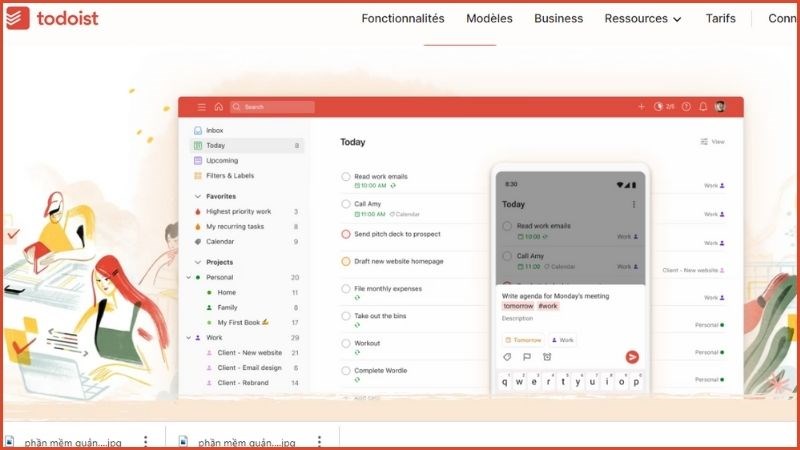
Task: Open the hamburger menu icon in the app bar
Action: point(202,107)
